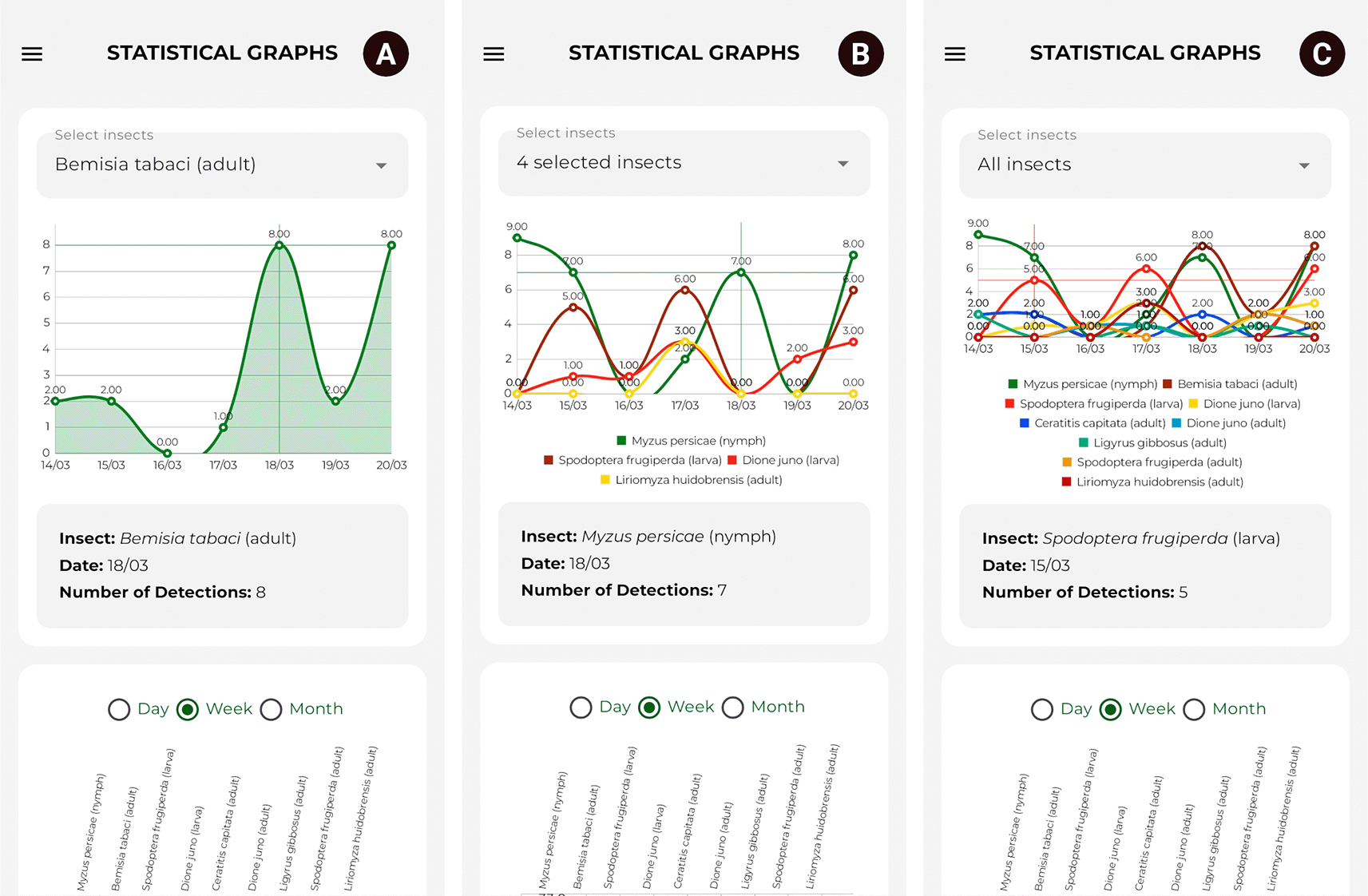Image resolution: width=1368 pixels, height=896 pixels.
Task: Select Month radio button in panel B
Action: 733,708
